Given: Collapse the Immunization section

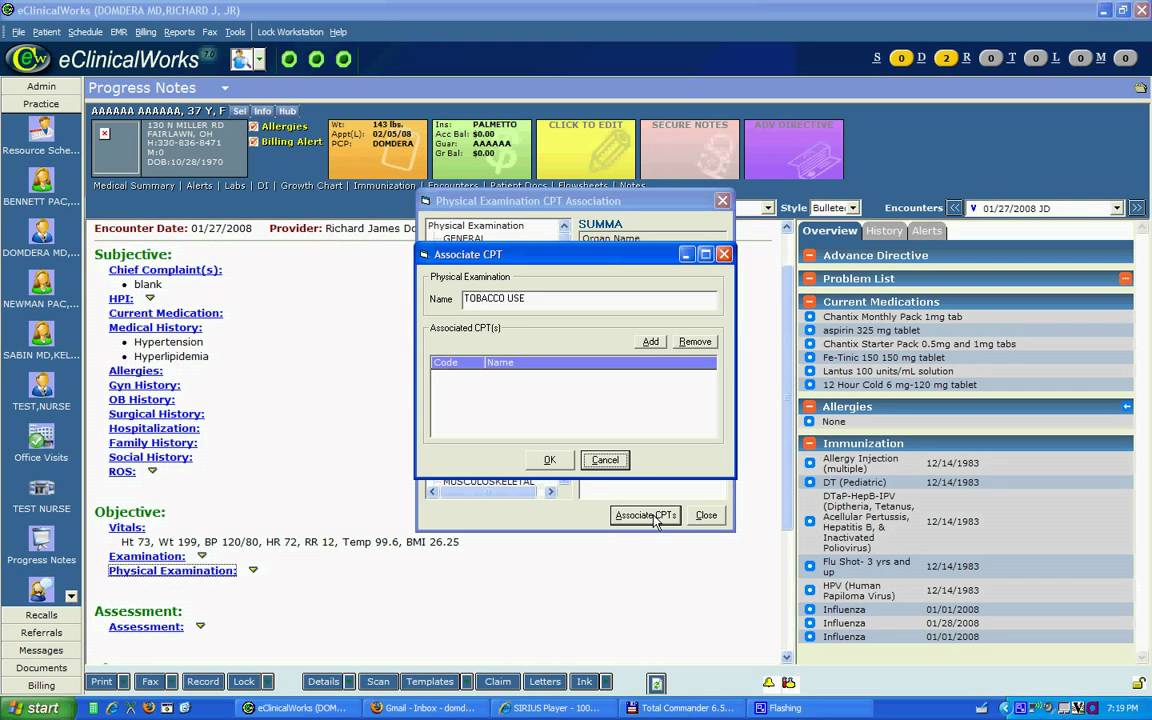Looking at the screenshot, I should [809, 443].
